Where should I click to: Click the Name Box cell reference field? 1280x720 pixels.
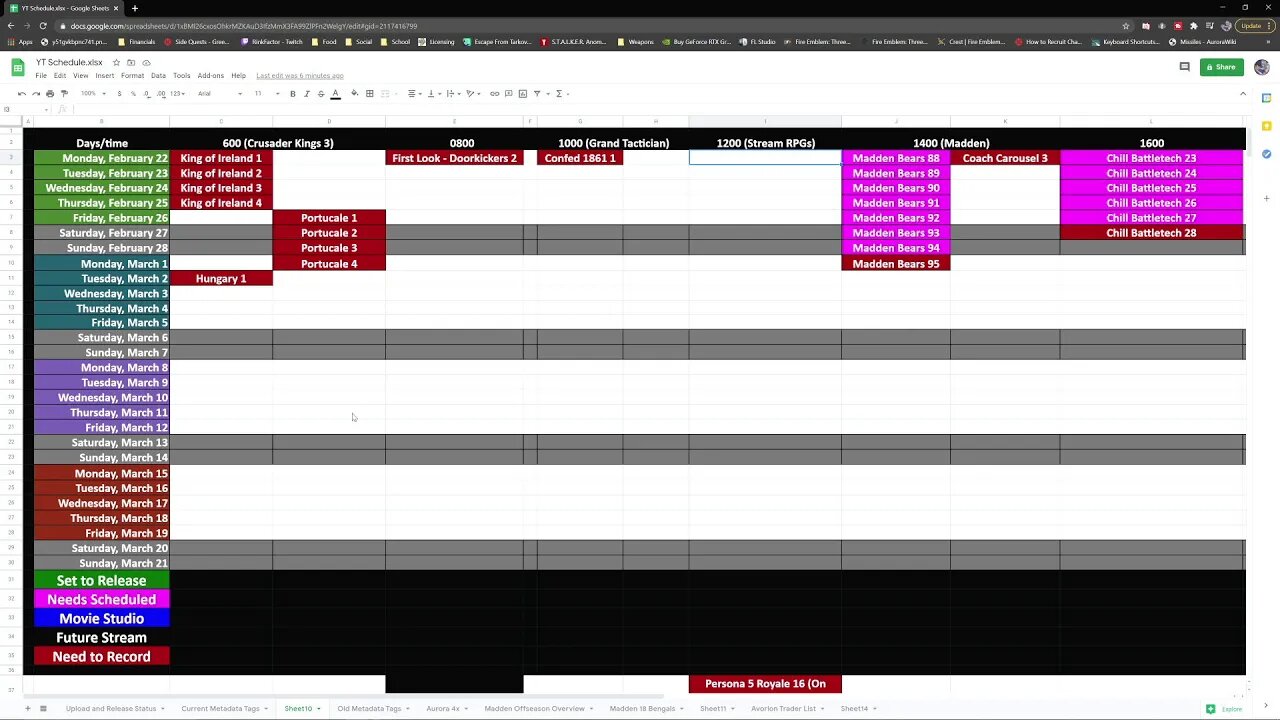(x=25, y=109)
